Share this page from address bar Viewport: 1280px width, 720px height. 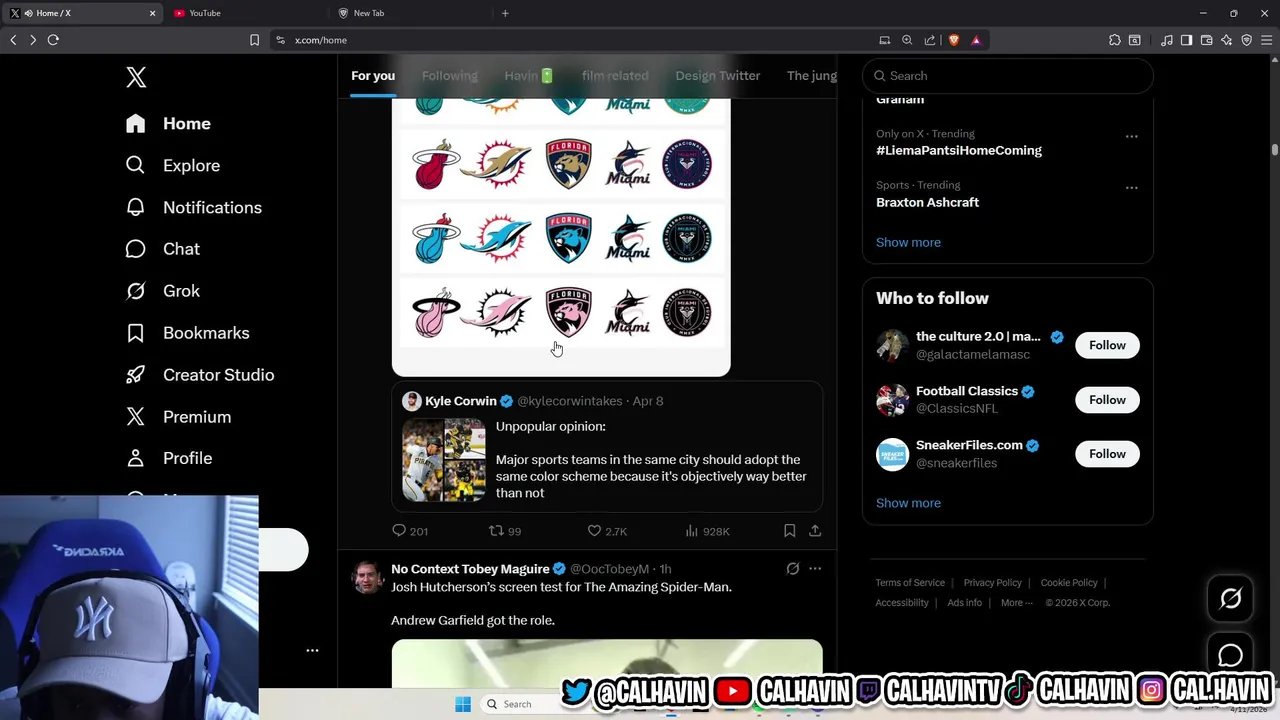[930, 40]
